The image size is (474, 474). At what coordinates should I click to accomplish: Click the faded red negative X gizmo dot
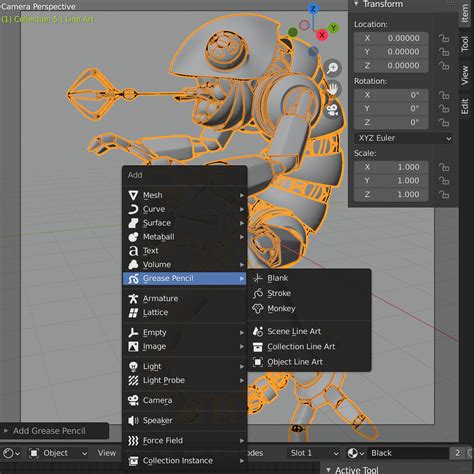[304, 25]
